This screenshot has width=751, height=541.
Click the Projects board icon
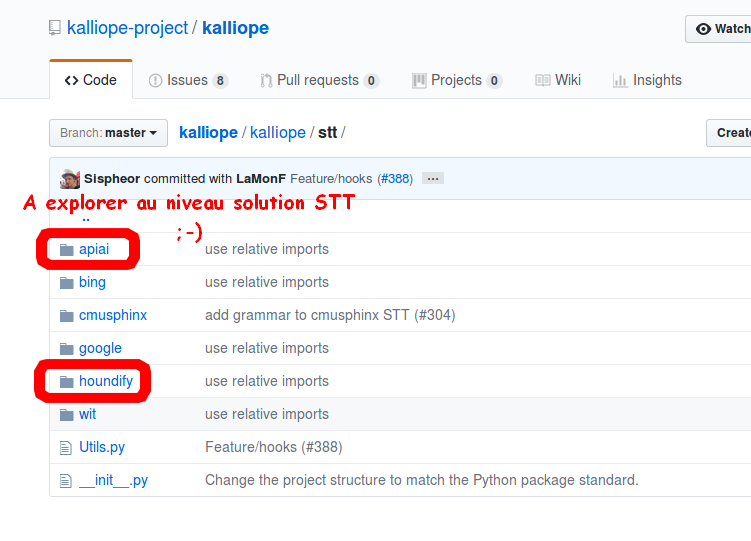[419, 80]
